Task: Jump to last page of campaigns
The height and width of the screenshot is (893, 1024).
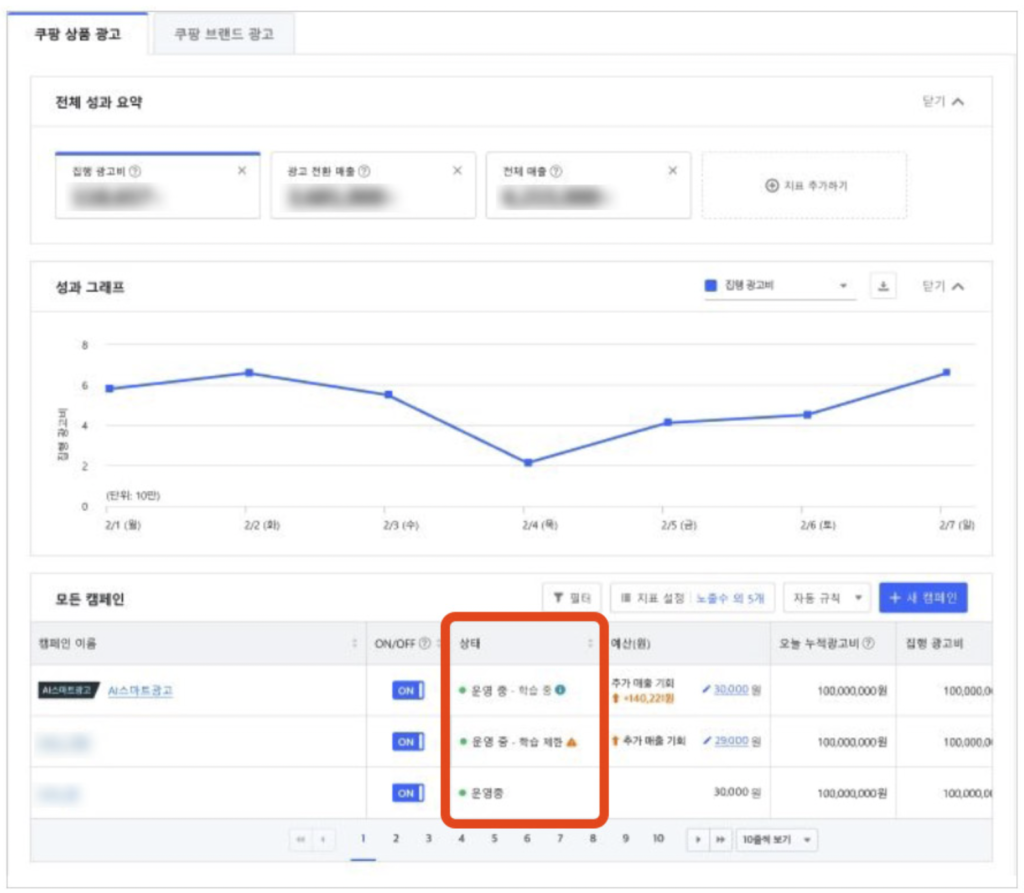Action: pos(720,839)
